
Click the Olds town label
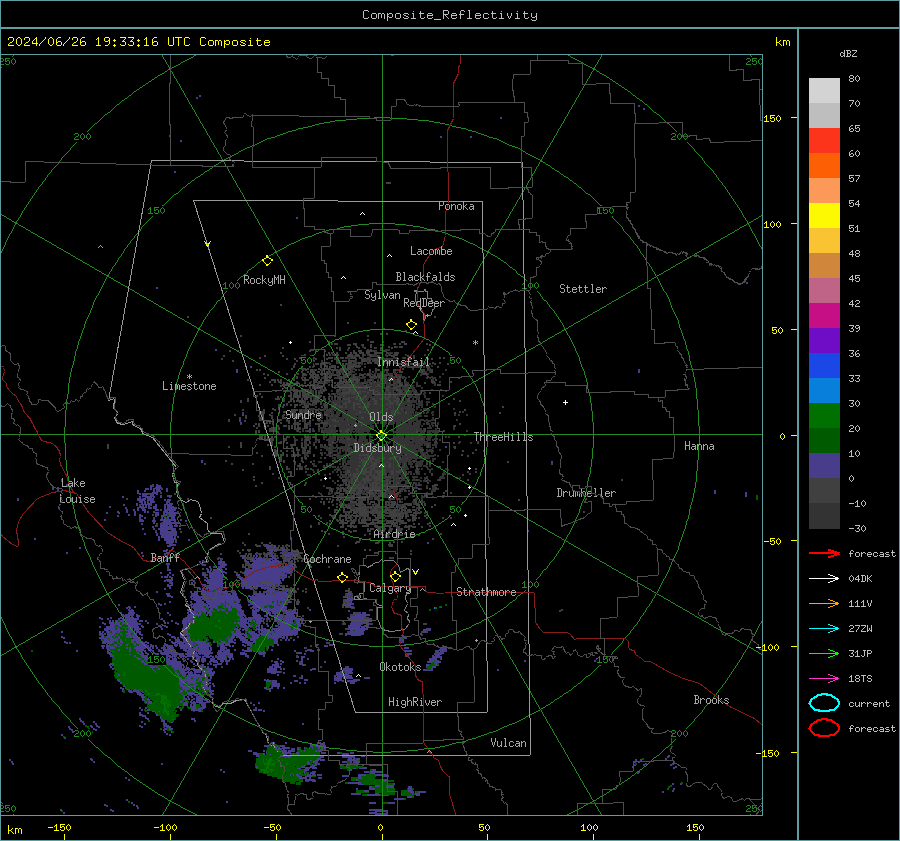coord(381,417)
